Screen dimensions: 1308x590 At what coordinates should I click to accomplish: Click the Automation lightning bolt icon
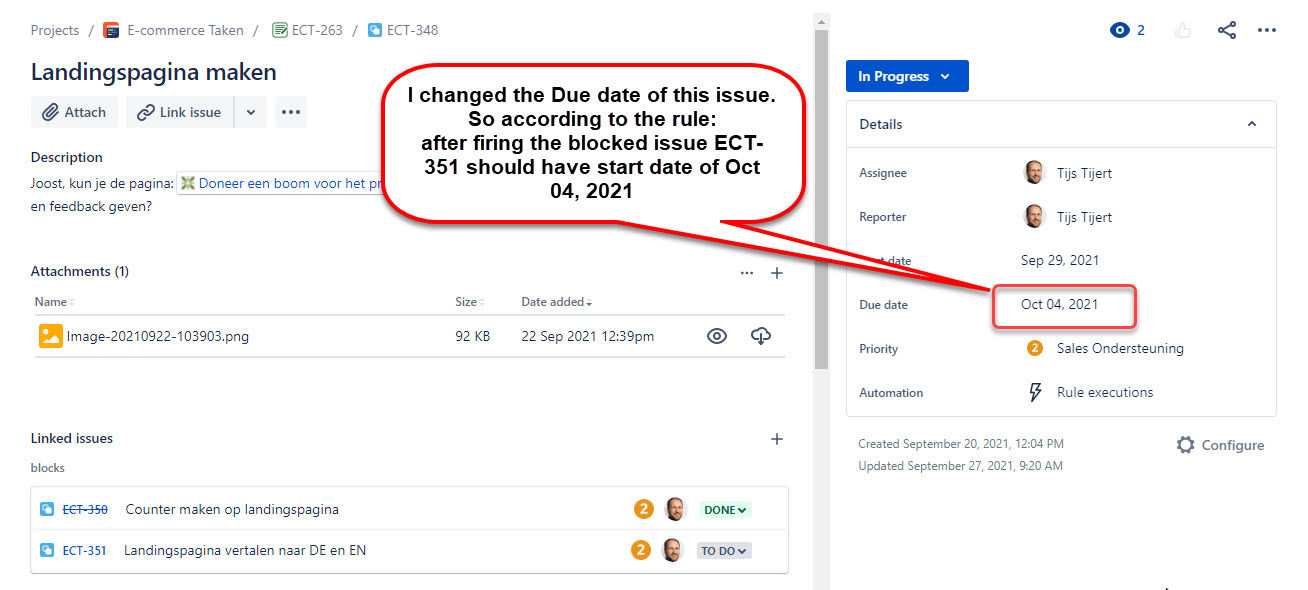1035,392
